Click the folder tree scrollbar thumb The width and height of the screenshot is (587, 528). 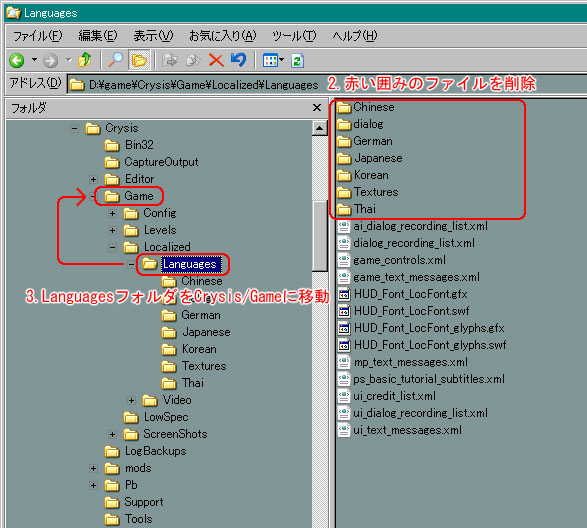(319, 236)
